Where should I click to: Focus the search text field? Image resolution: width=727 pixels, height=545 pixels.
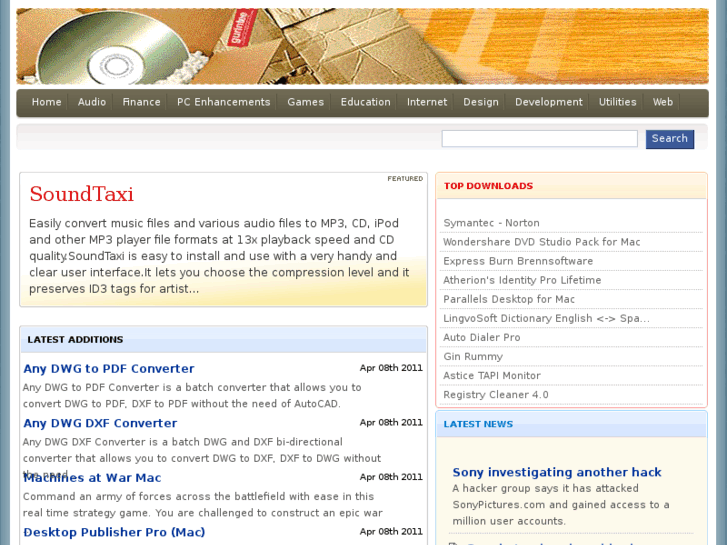tap(540, 139)
